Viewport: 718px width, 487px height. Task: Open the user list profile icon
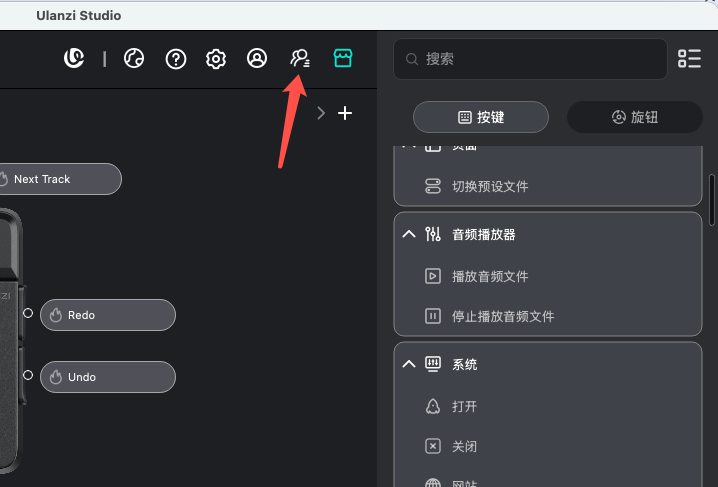pyautogui.click(x=300, y=58)
